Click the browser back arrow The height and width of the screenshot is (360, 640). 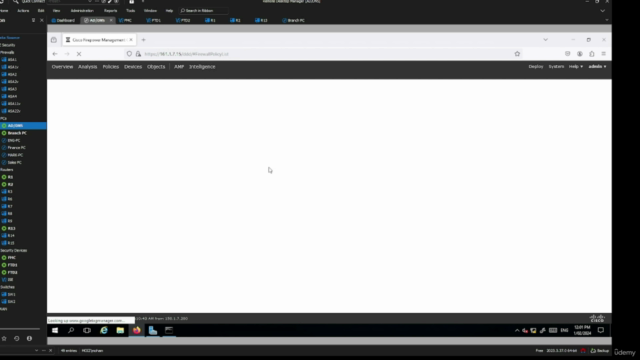pyautogui.click(x=55, y=54)
